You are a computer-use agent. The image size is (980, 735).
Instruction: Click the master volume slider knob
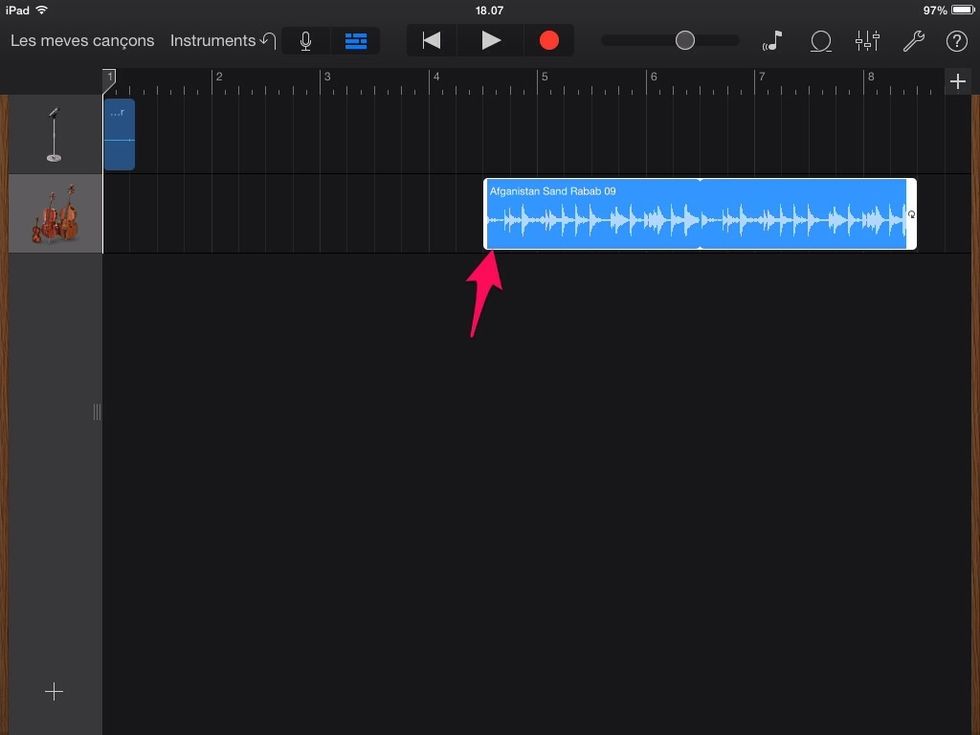(685, 41)
